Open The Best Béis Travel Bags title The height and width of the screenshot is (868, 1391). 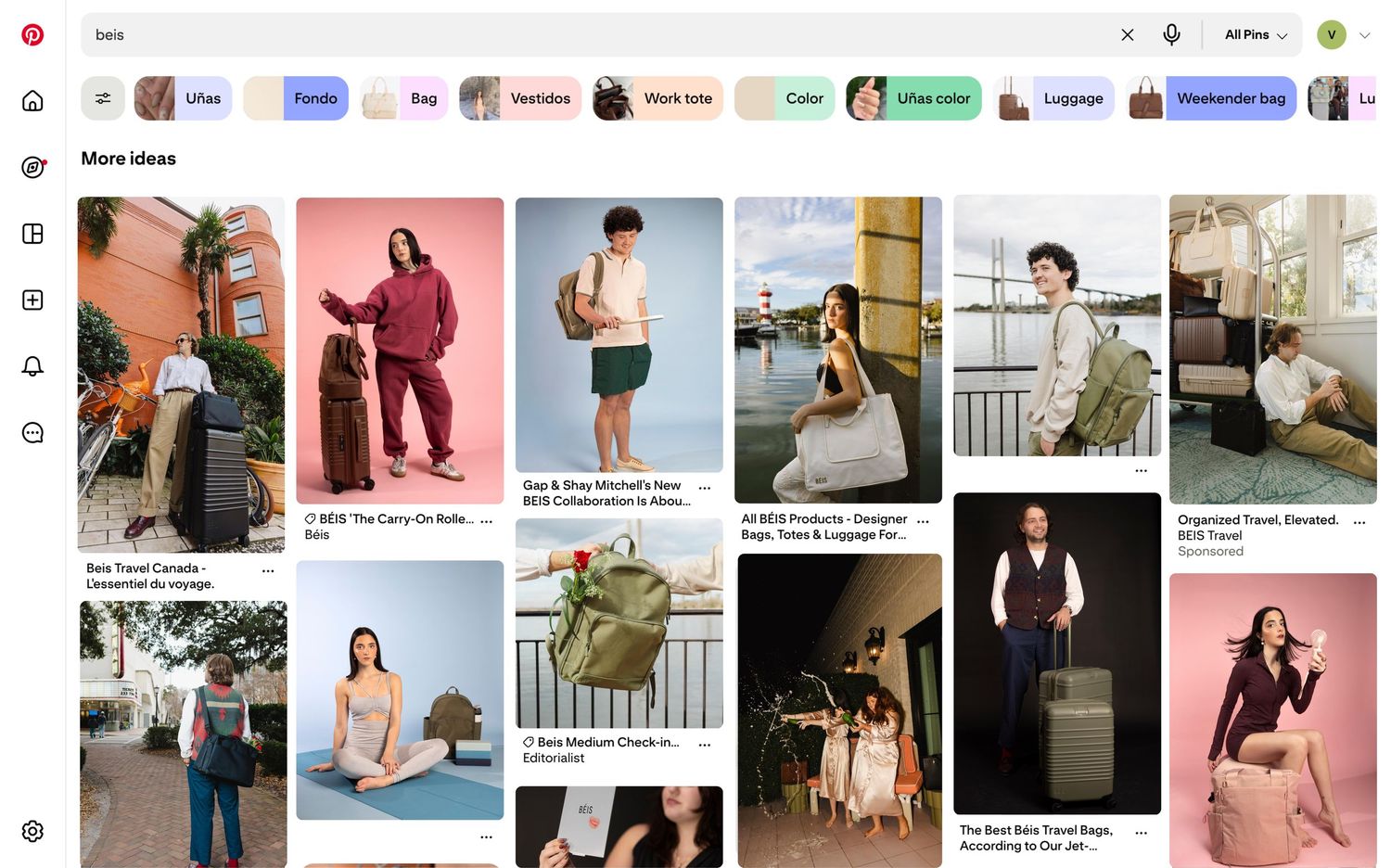(x=1037, y=838)
